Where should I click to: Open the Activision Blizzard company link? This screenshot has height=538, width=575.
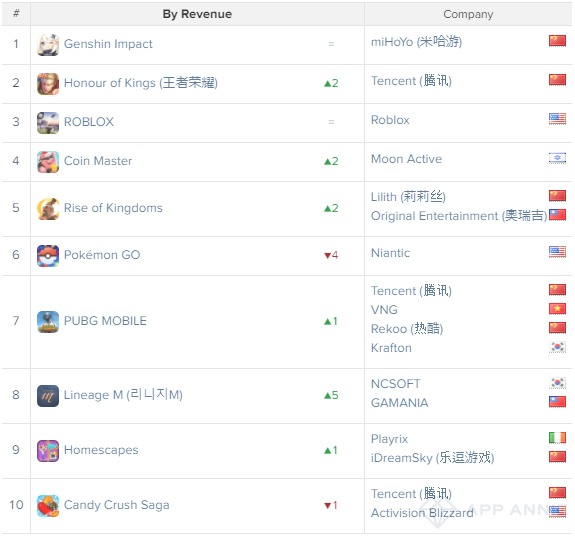422,512
